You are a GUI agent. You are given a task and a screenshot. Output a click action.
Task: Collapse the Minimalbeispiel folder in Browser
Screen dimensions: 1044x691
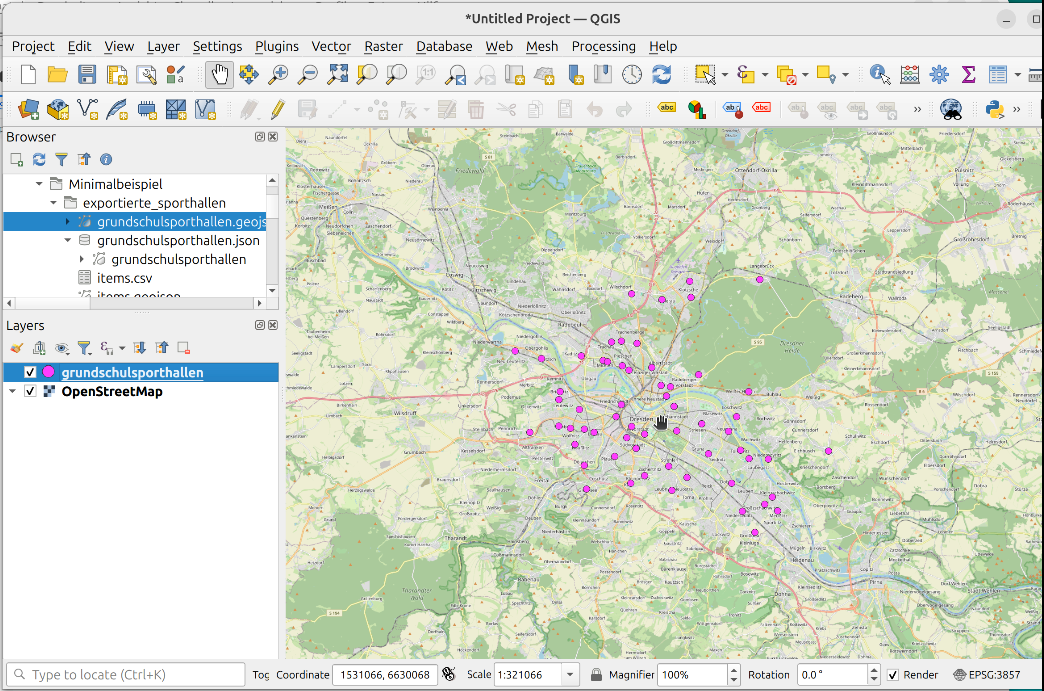pyautogui.click(x=40, y=184)
